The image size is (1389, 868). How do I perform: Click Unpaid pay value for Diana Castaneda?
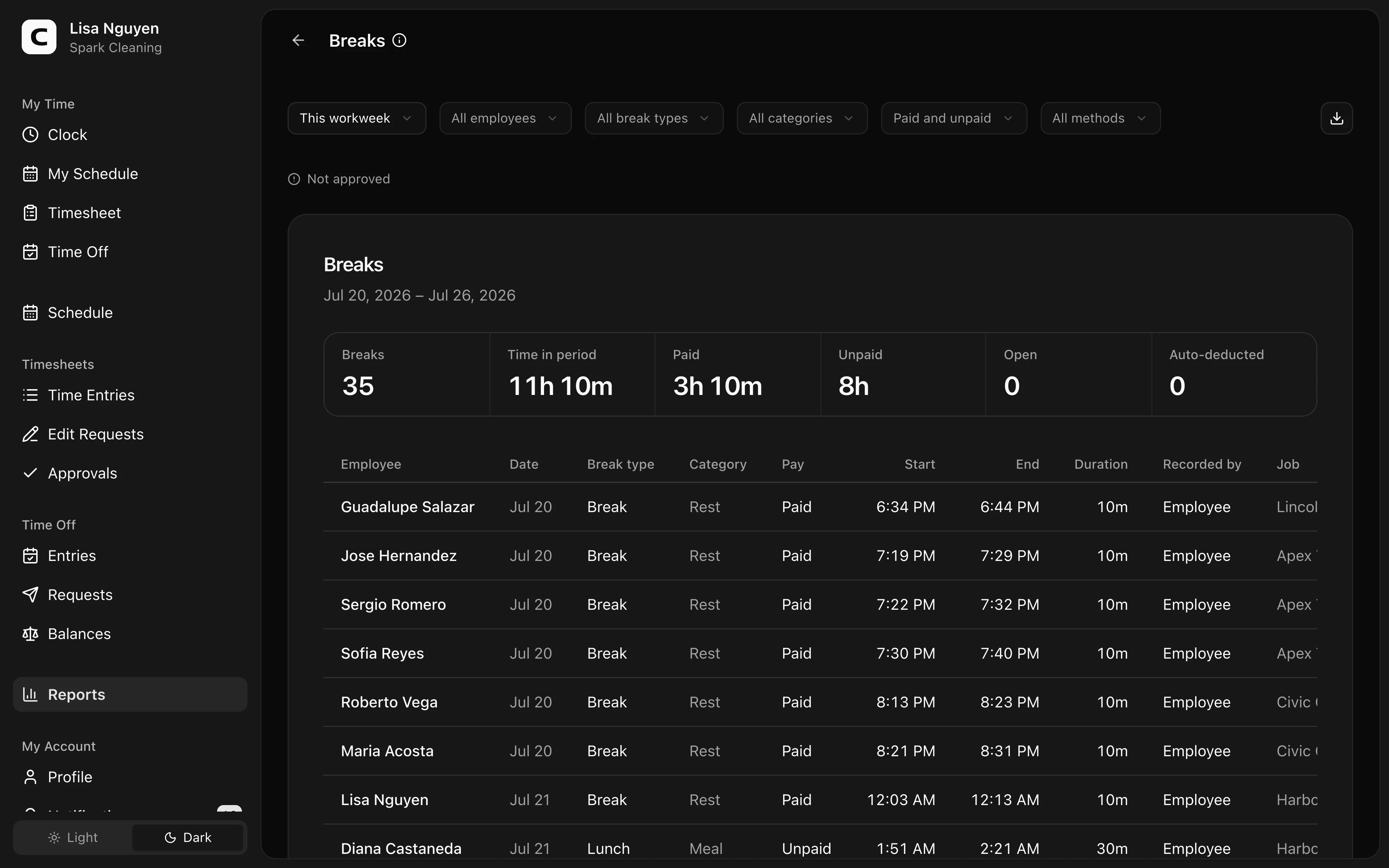coord(806,848)
